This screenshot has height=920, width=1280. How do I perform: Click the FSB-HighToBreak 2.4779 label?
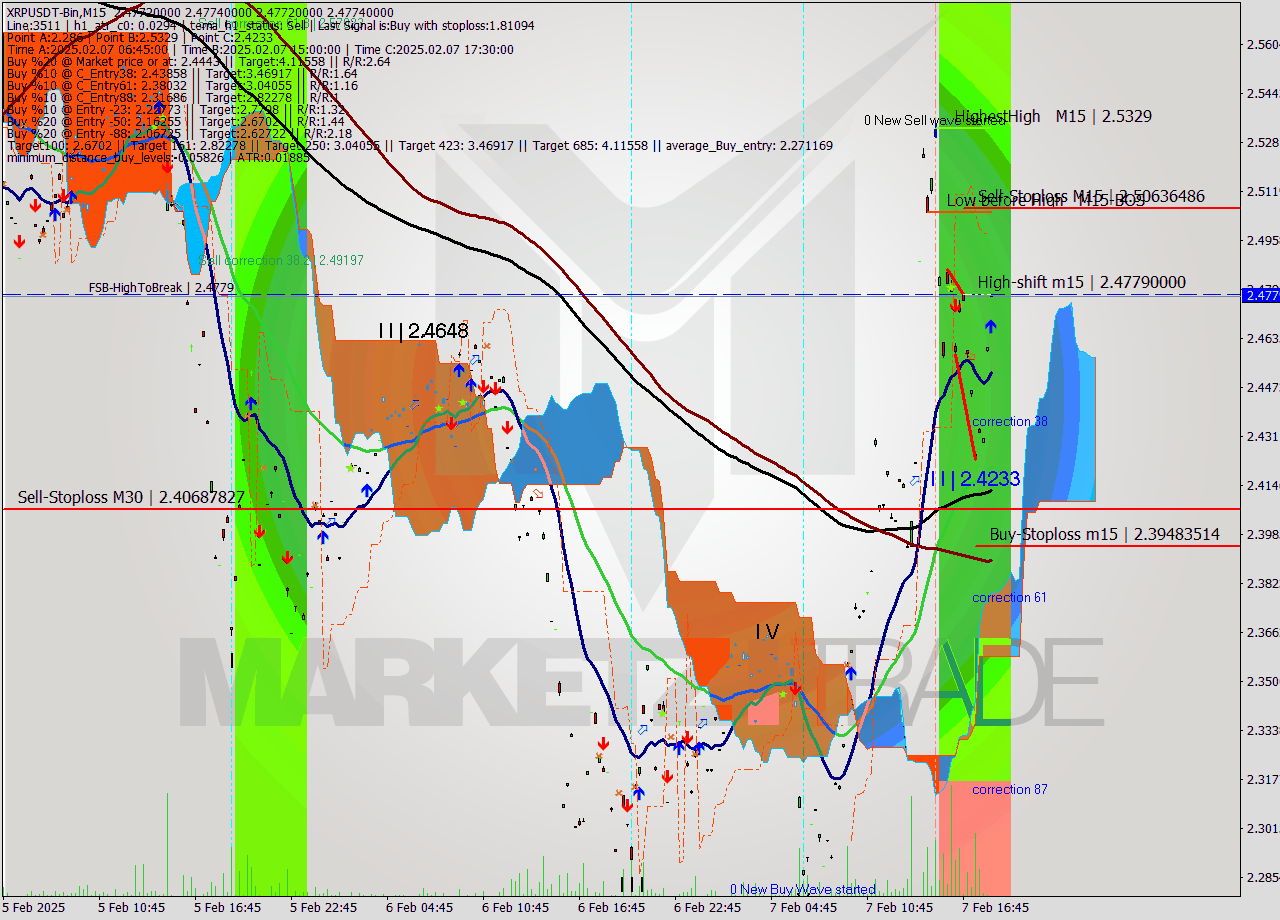click(x=161, y=288)
